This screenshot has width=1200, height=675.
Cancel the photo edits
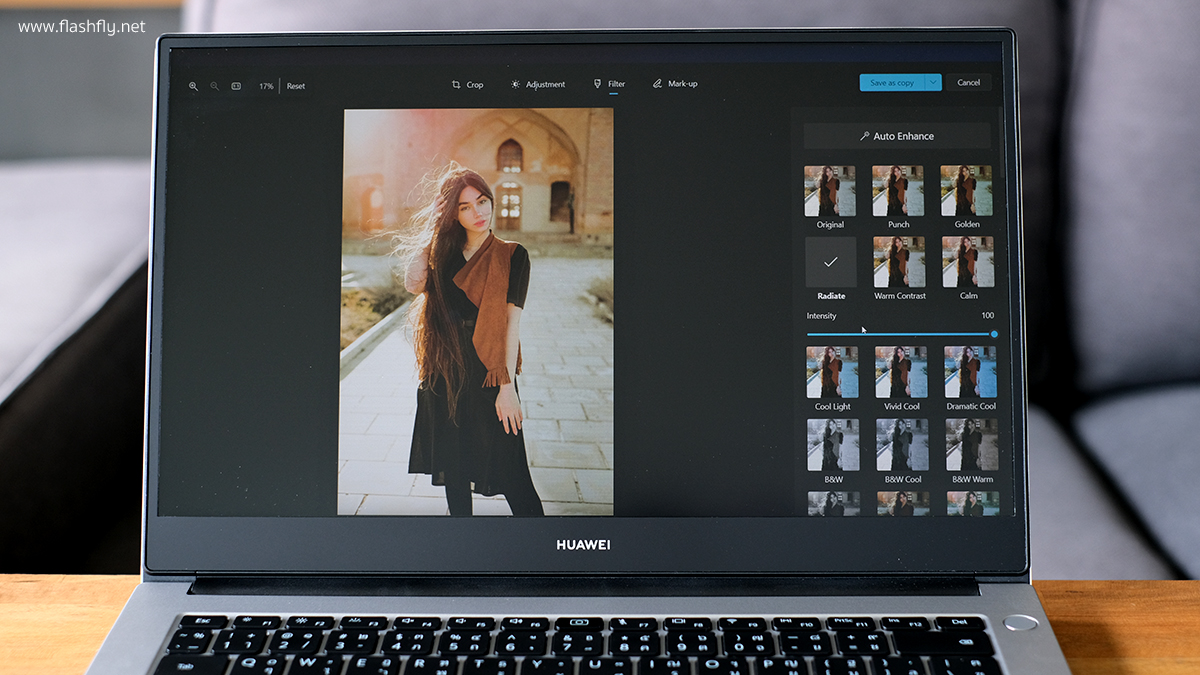click(x=968, y=83)
